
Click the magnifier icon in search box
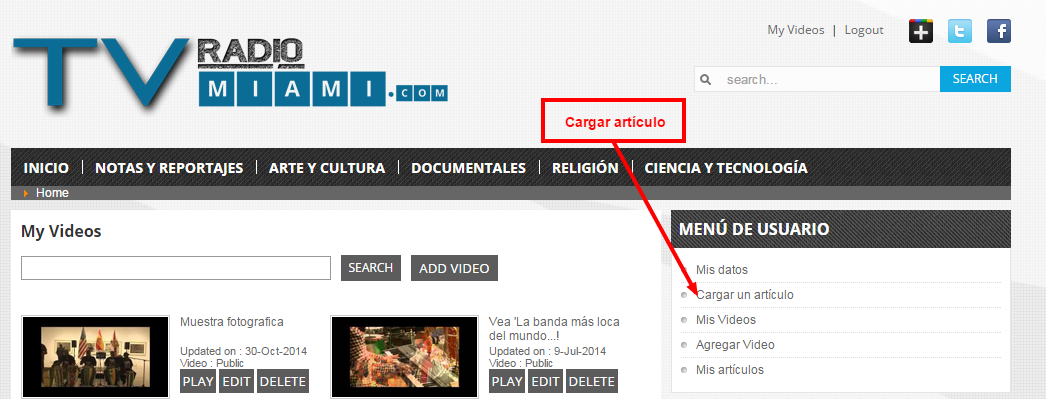(706, 79)
